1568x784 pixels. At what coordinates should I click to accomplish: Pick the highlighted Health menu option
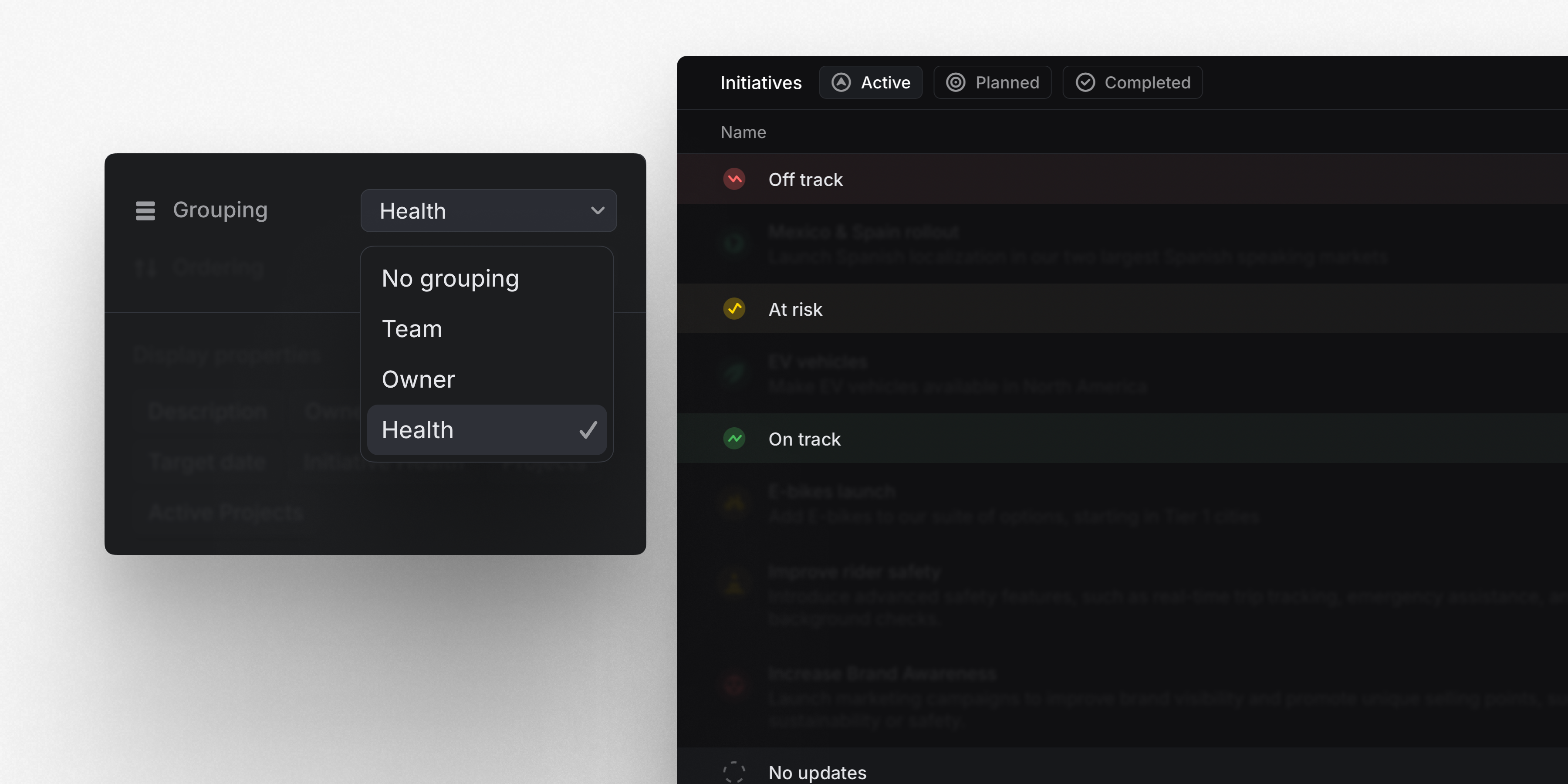(418, 430)
